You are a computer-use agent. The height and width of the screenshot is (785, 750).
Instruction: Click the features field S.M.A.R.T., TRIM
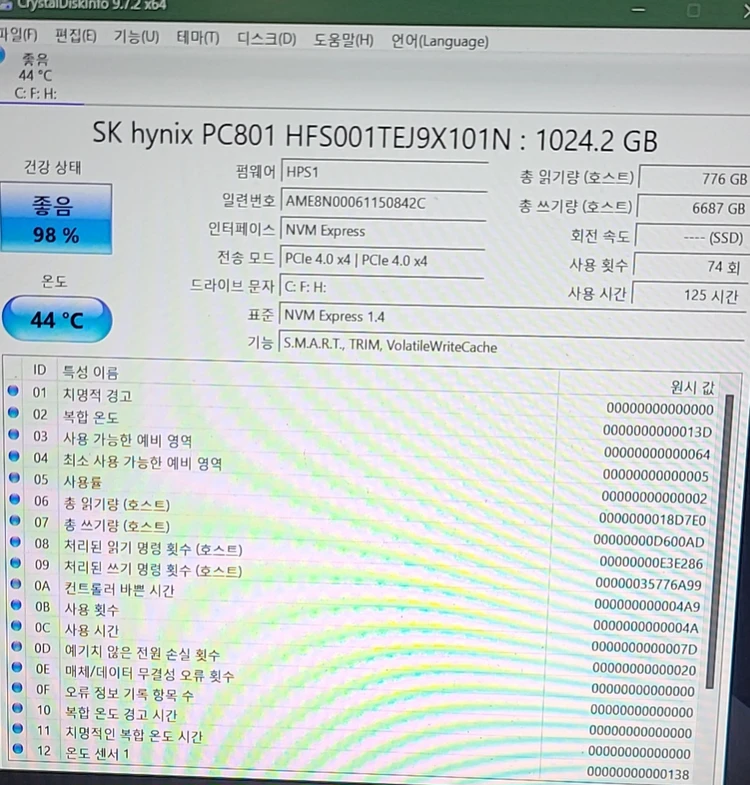tap(511, 345)
